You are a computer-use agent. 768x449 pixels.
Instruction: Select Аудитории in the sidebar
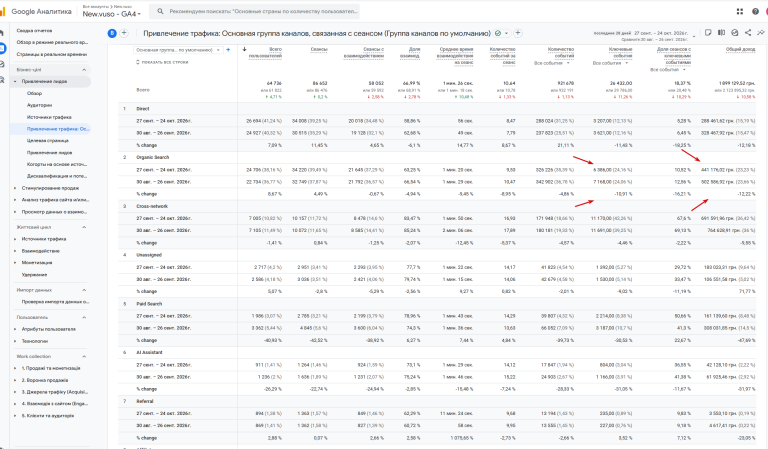tap(39, 105)
